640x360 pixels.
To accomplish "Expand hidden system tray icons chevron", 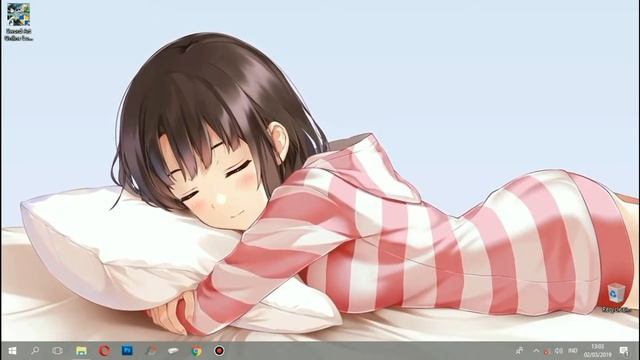I will pyautogui.click(x=536, y=351).
